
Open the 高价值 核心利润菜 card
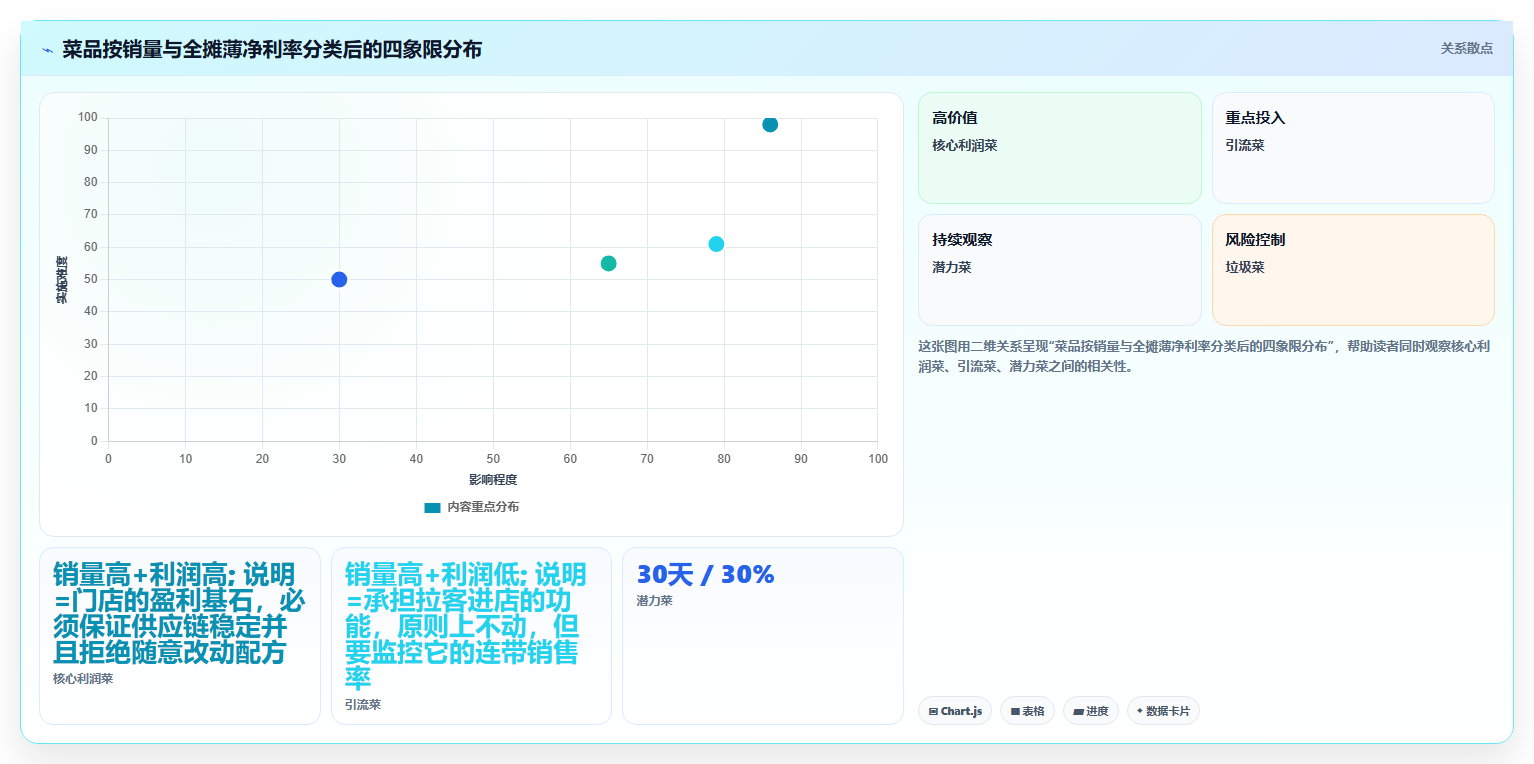pos(1059,148)
